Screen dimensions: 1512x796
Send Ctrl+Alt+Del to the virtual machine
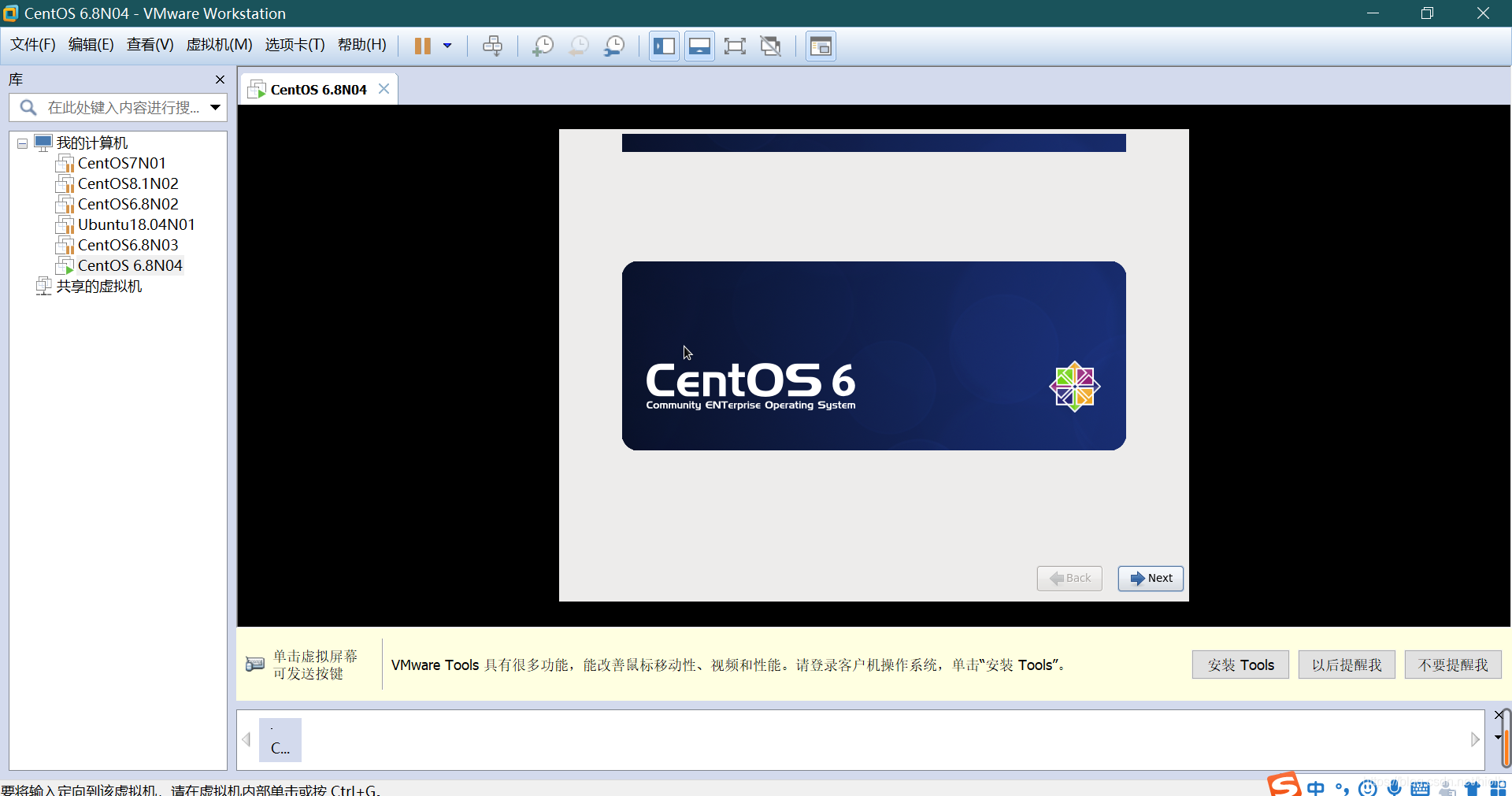tap(492, 46)
